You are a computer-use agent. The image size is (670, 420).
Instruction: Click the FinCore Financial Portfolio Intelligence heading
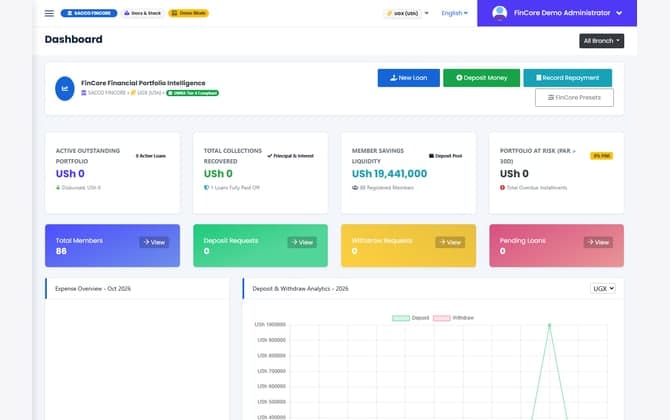click(143, 83)
